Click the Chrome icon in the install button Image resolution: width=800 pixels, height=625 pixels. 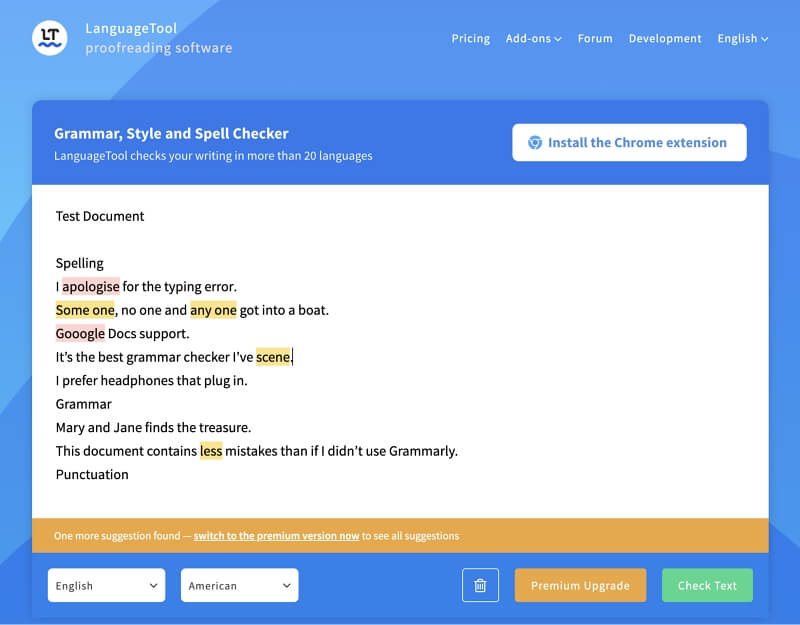pyautogui.click(x=535, y=142)
